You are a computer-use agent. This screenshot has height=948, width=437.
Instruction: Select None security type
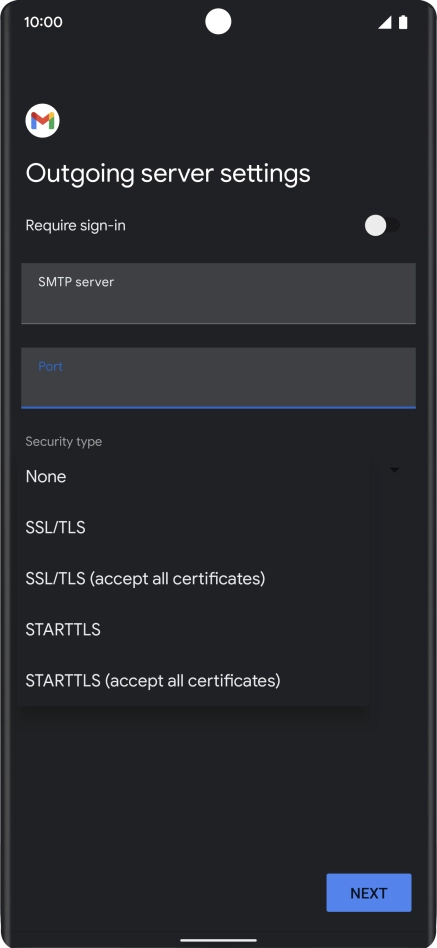tap(193, 476)
